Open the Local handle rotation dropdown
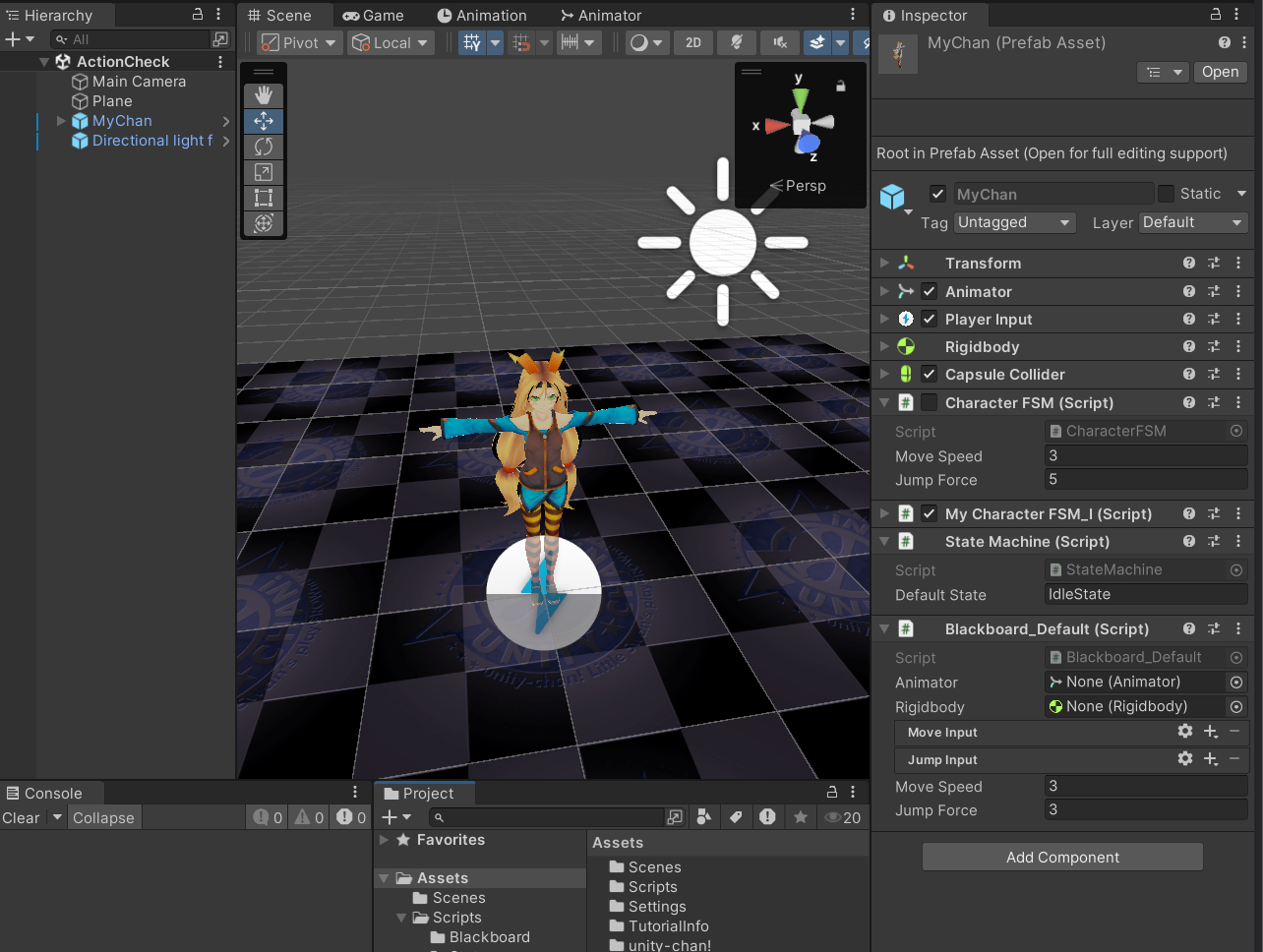This screenshot has width=1263, height=952. click(x=391, y=42)
